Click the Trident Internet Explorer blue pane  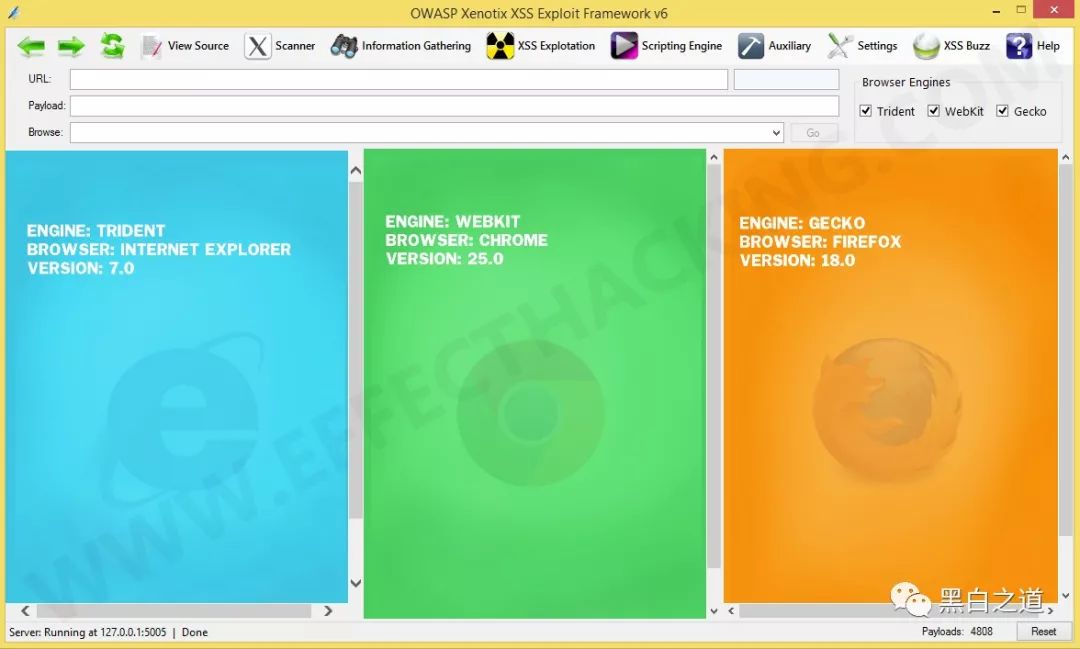click(x=176, y=376)
